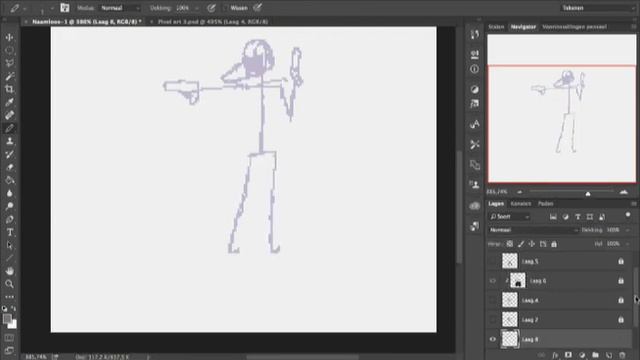Click the new group folder icon
Viewport: 640px width, 360px height.
(596, 355)
